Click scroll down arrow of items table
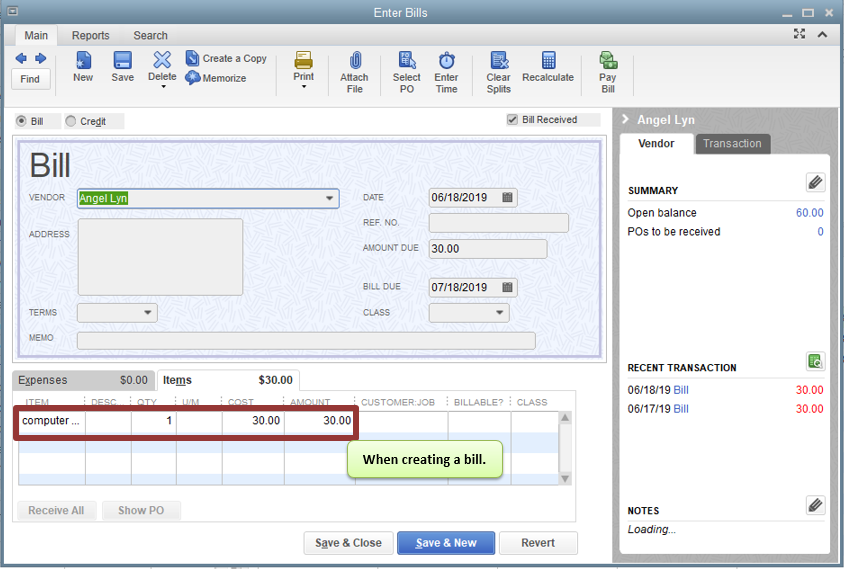Image resolution: width=844 pixels, height=569 pixels. [565, 479]
